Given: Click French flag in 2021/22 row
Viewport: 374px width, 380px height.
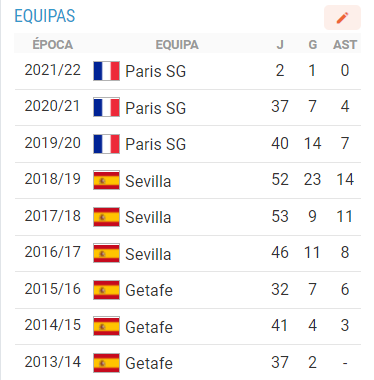Looking at the screenshot, I should [x=106, y=71].
